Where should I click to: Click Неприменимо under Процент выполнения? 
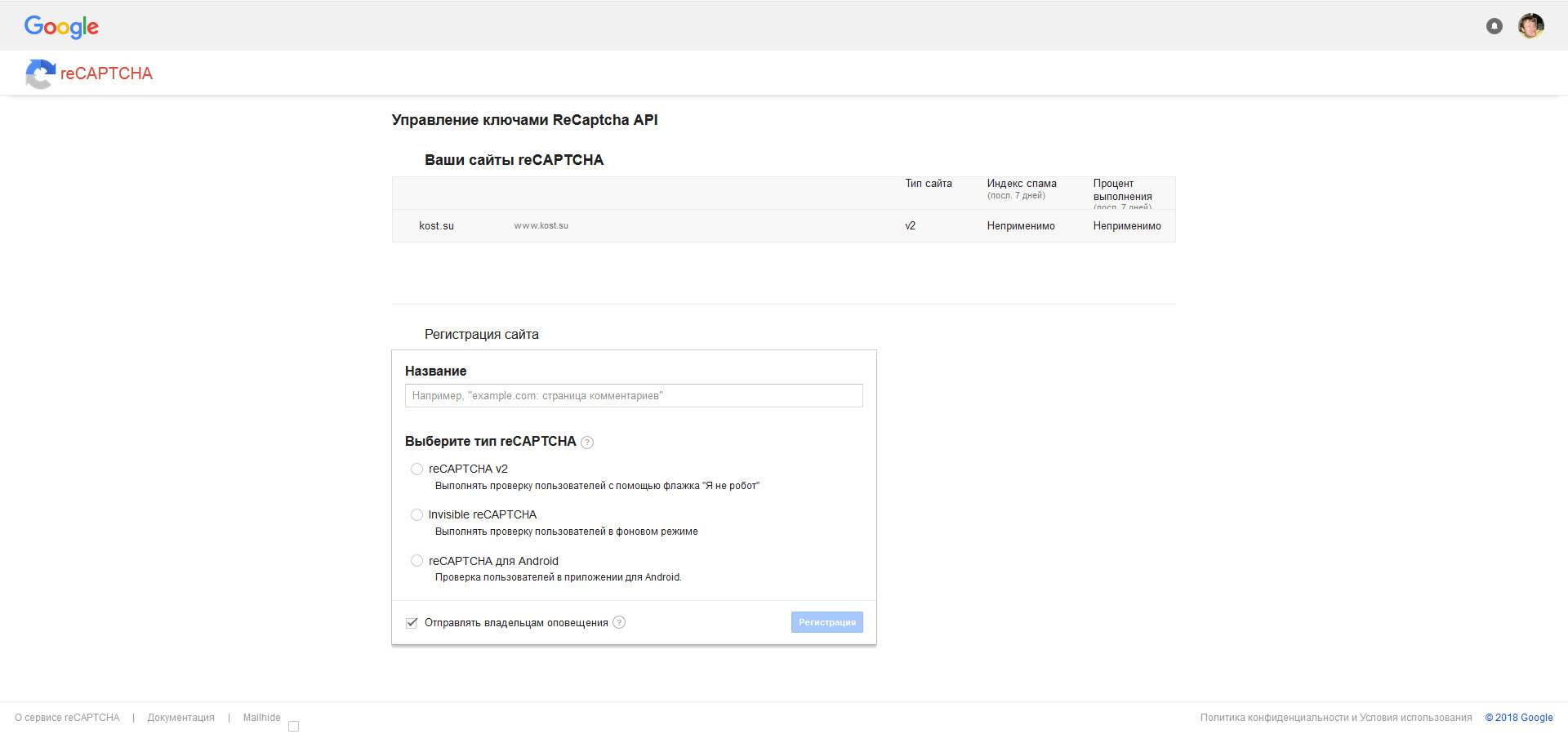click(1127, 226)
